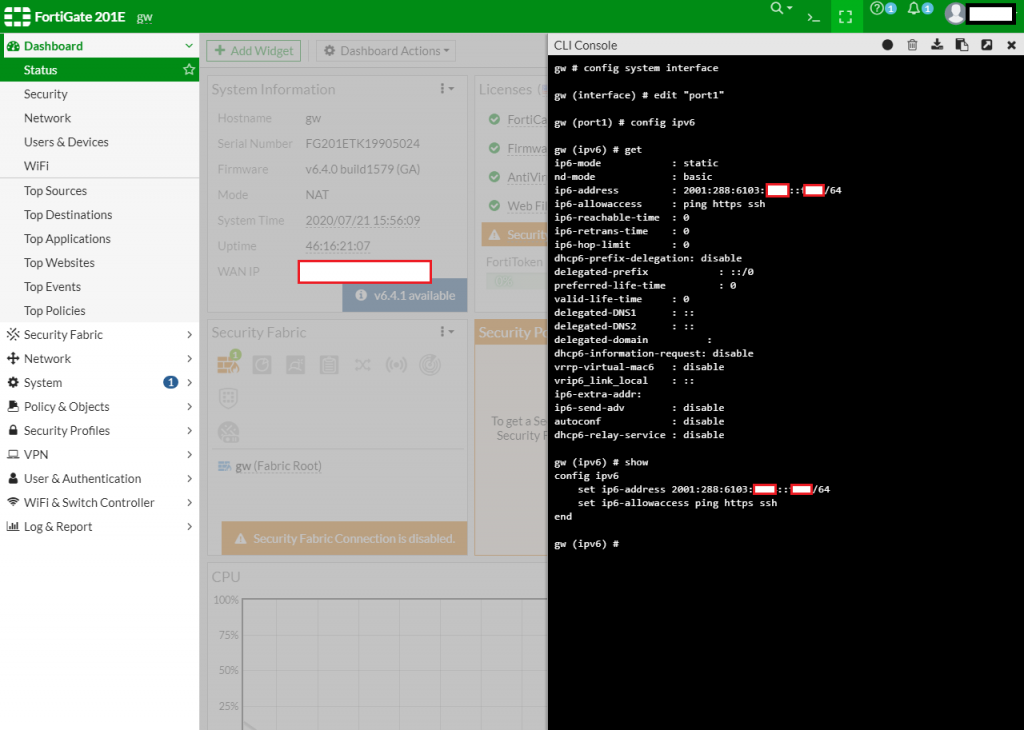Clear the CLI console with trash icon
Viewport: 1024px width, 730px height.
(x=912, y=45)
